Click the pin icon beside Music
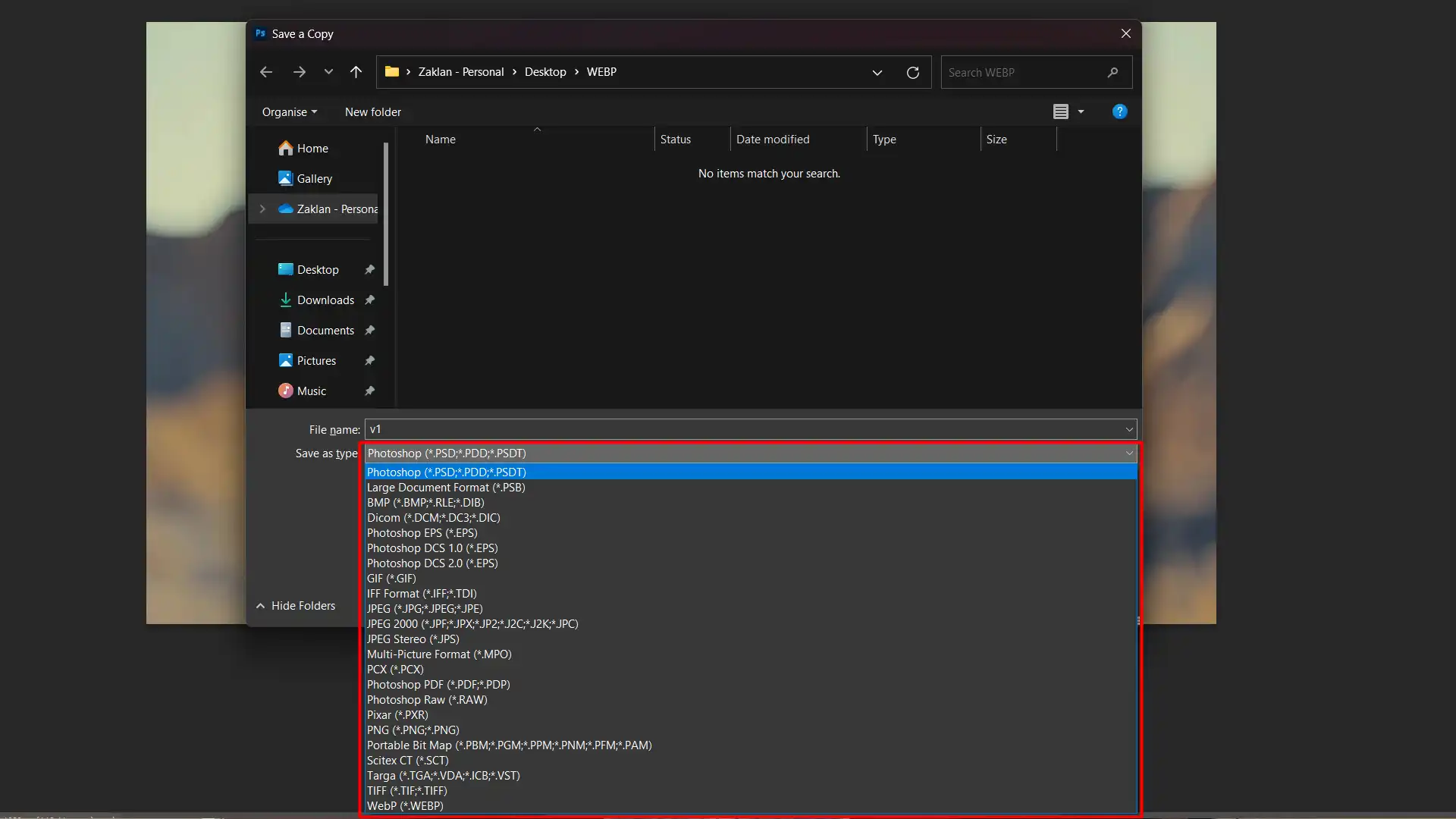 [369, 391]
